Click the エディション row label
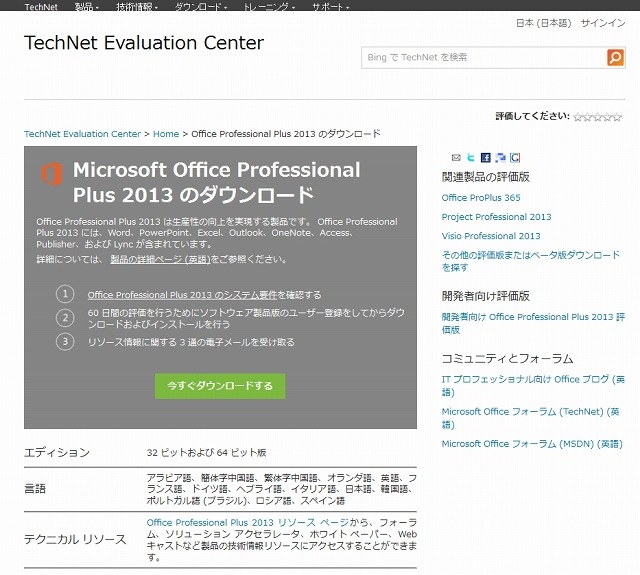 point(57,452)
